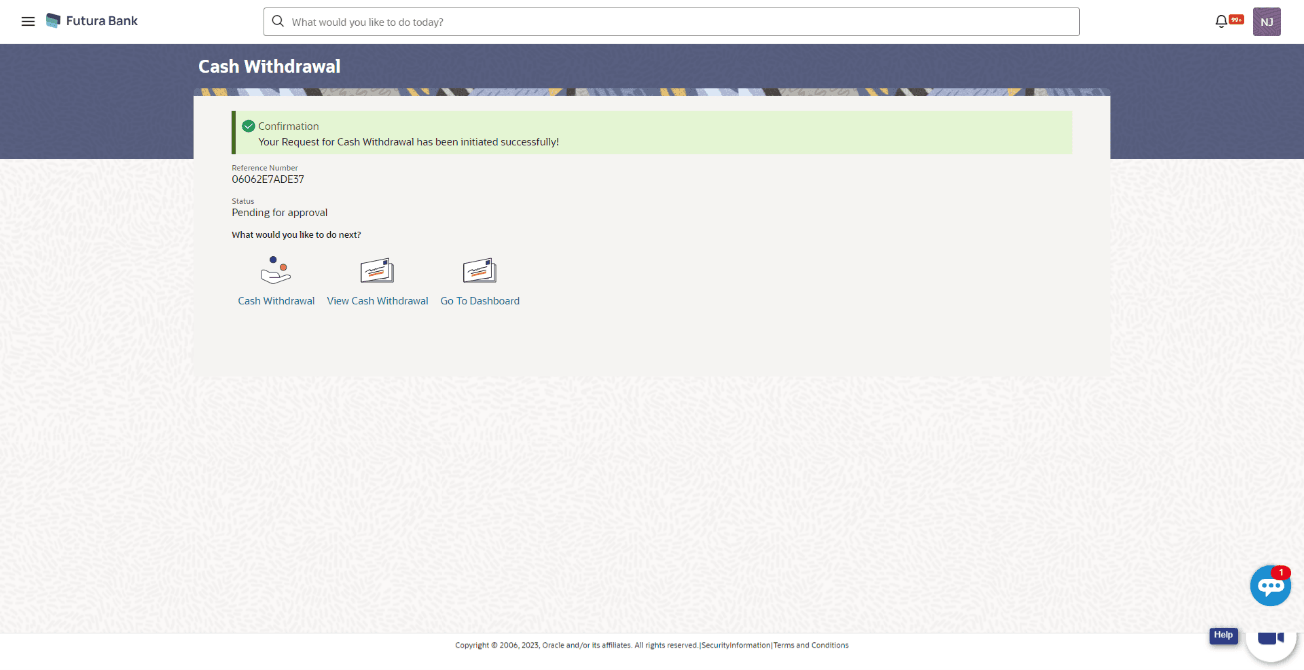This screenshot has width=1304, height=670.
Task: Click the Futura Bank logo
Action: tap(92, 21)
